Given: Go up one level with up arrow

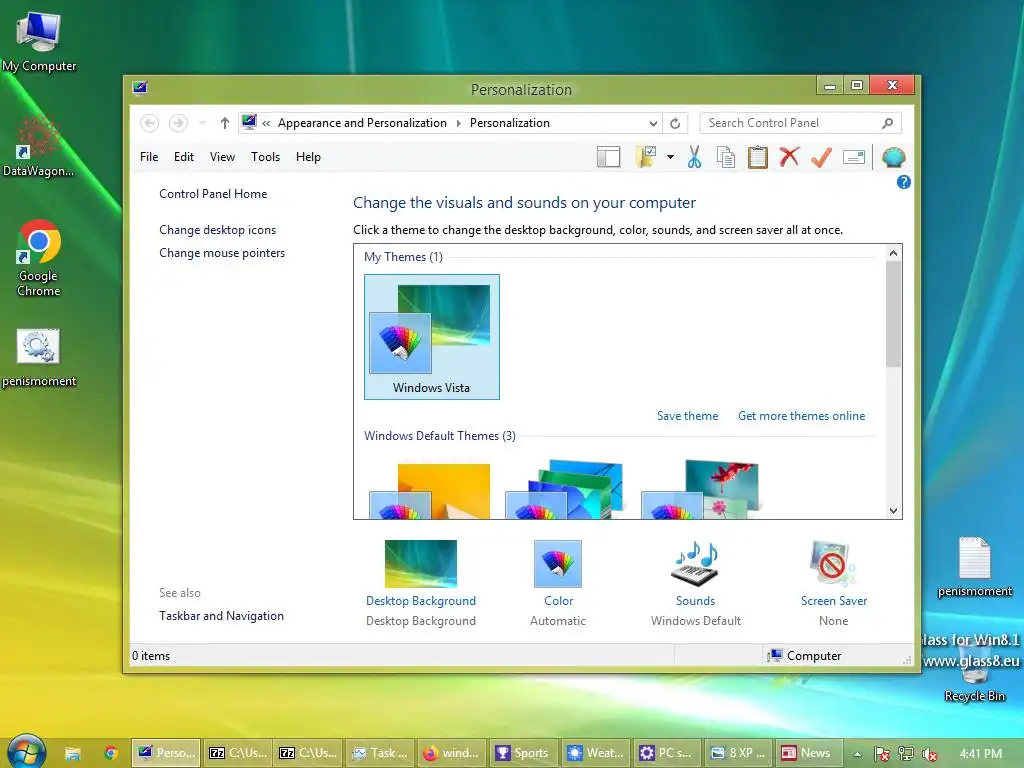Looking at the screenshot, I should (x=225, y=123).
